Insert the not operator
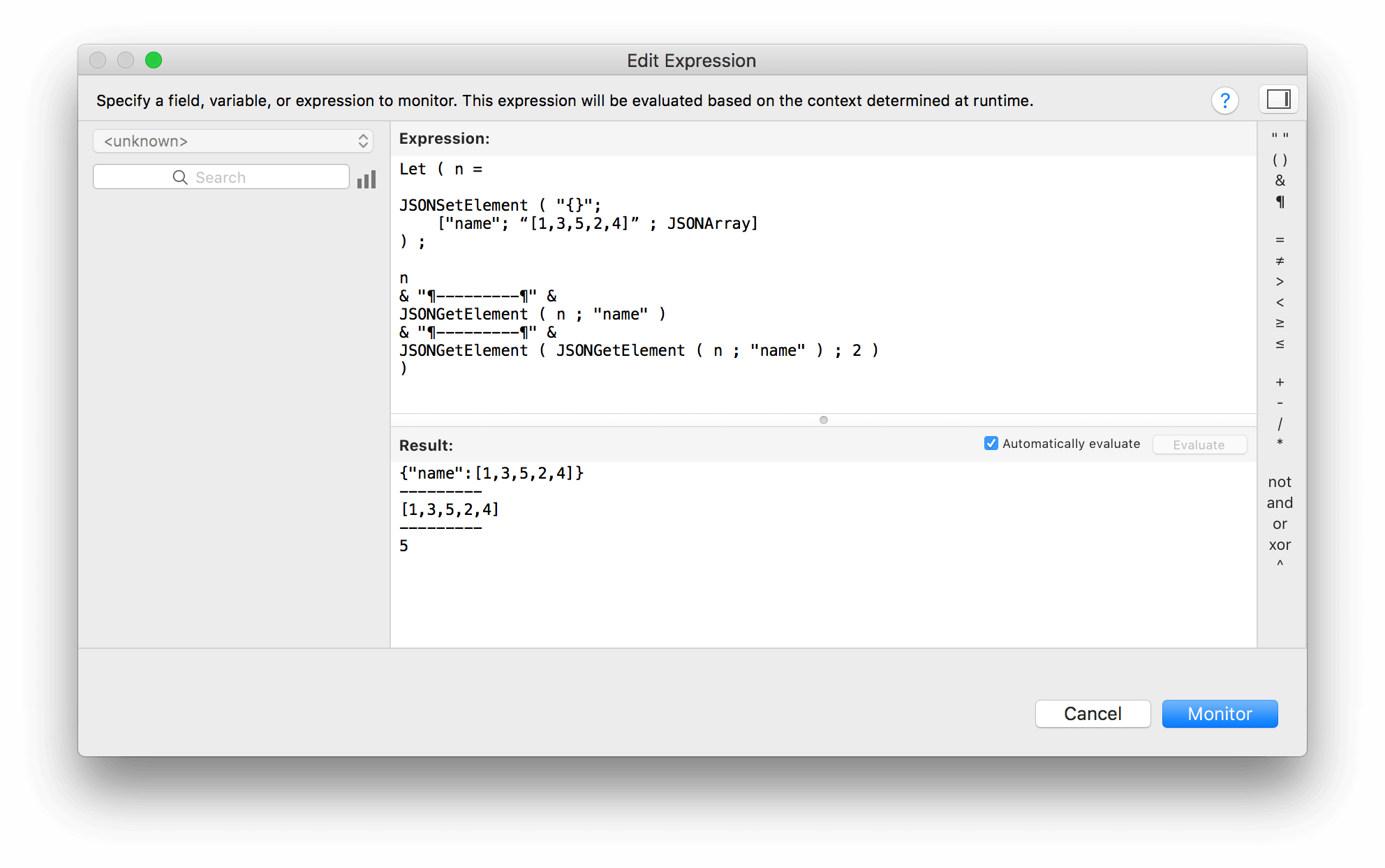The height and width of the screenshot is (868, 1385). point(1280,481)
